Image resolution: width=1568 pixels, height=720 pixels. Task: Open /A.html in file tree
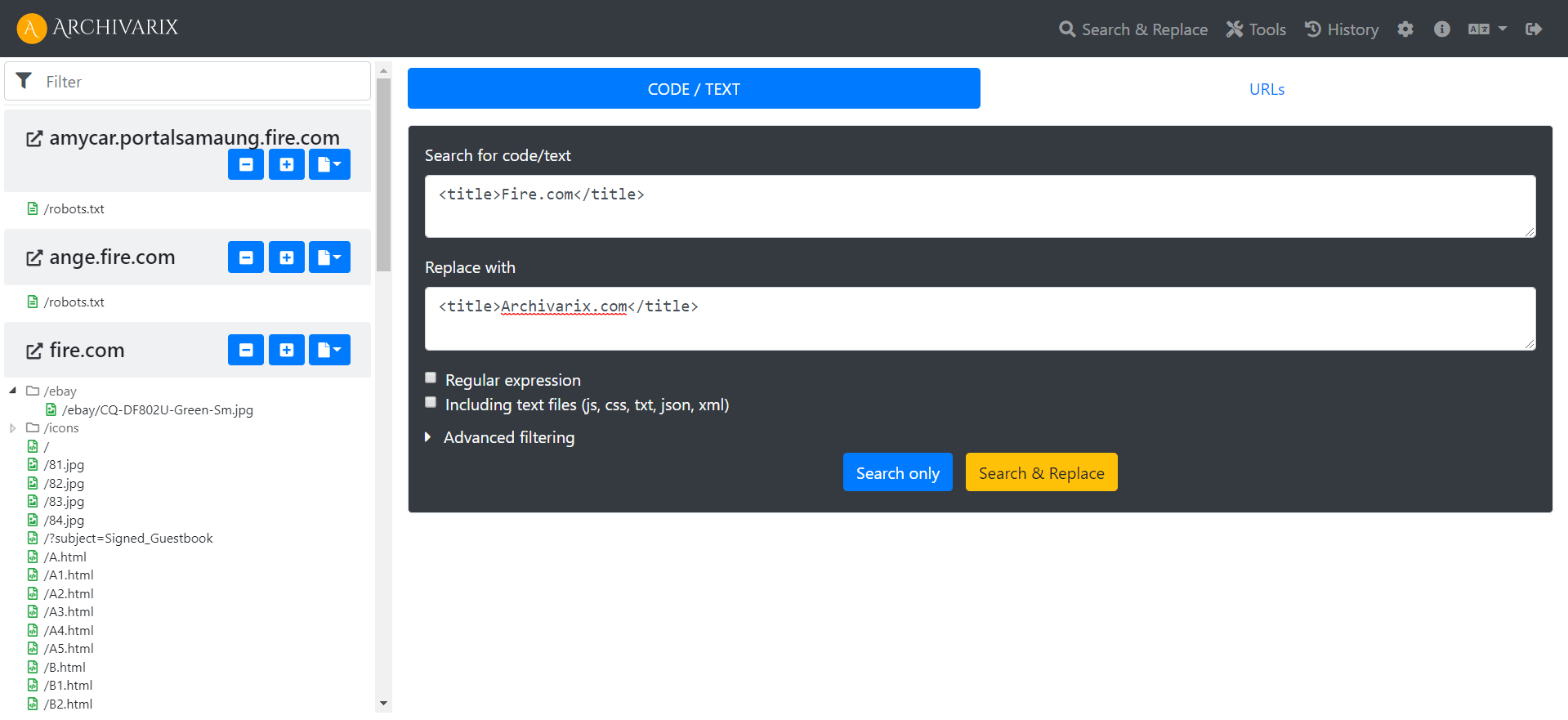pyautogui.click(x=65, y=557)
